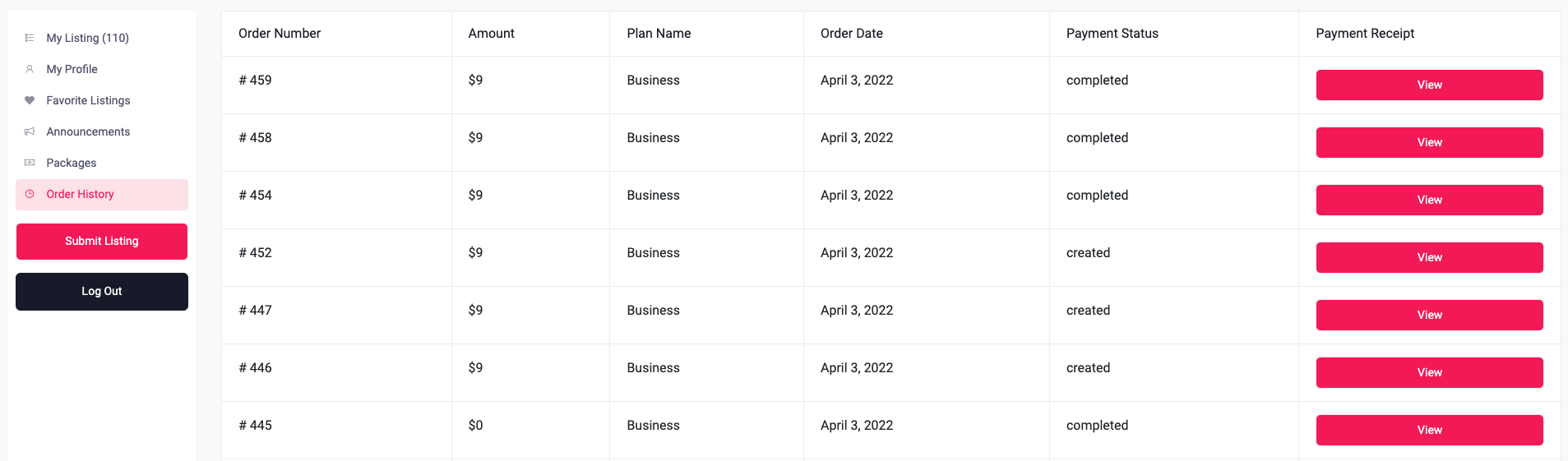Select Packages in the sidebar
The height and width of the screenshot is (461, 1568).
pyautogui.click(x=72, y=163)
